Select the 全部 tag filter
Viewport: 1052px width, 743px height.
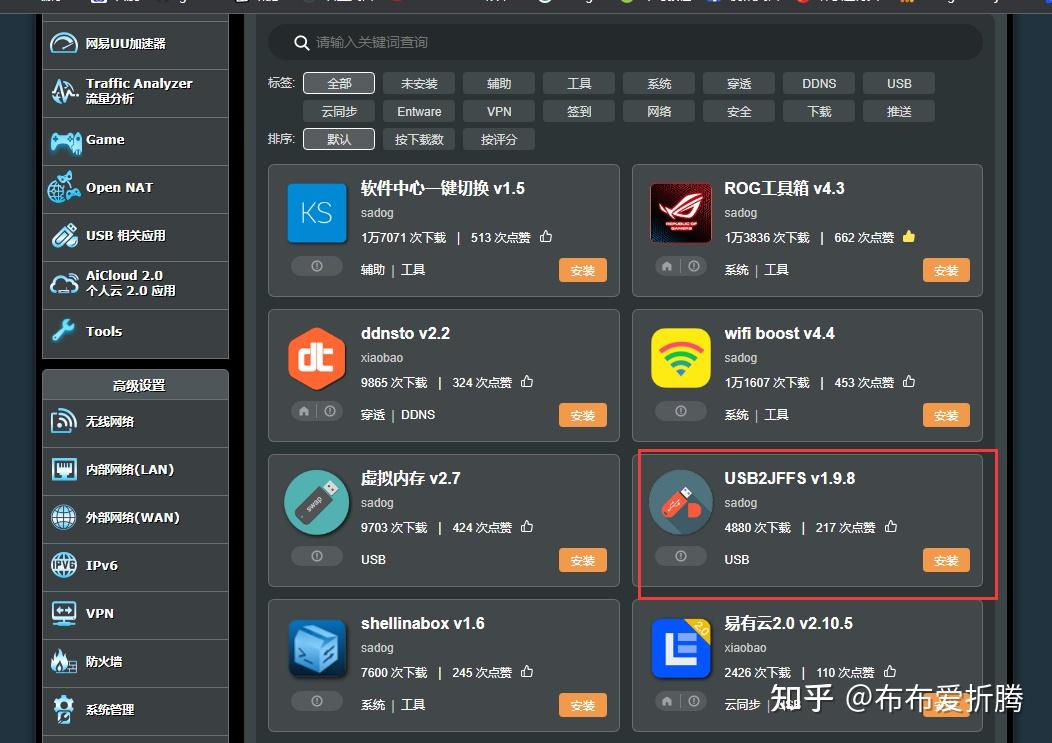[x=339, y=83]
